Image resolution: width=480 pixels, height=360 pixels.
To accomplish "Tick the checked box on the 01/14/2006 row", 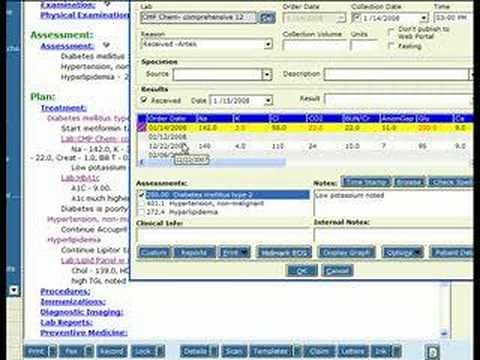I will (x=142, y=128).
